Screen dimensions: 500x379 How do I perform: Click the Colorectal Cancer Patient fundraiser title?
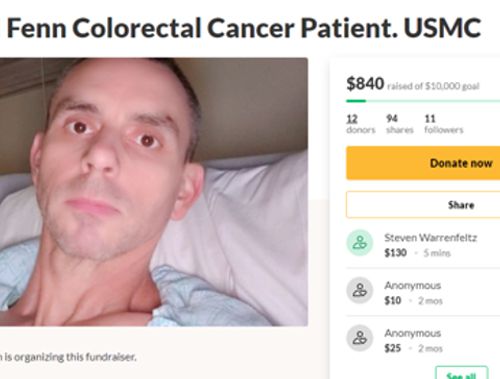coord(244,28)
